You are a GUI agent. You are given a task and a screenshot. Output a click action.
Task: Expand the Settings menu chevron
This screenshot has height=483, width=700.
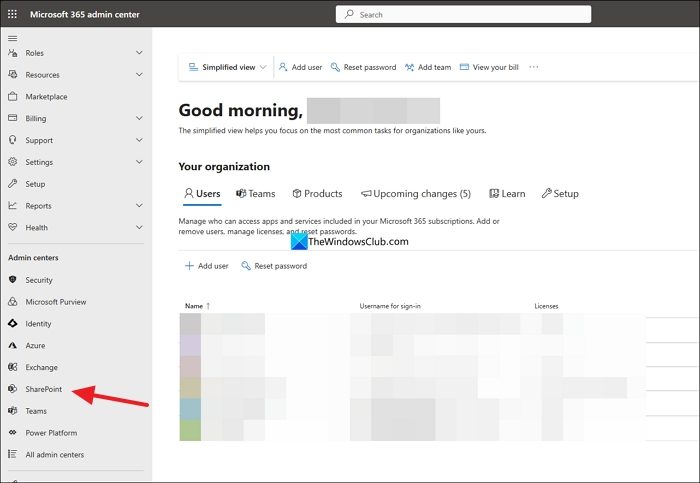point(139,162)
